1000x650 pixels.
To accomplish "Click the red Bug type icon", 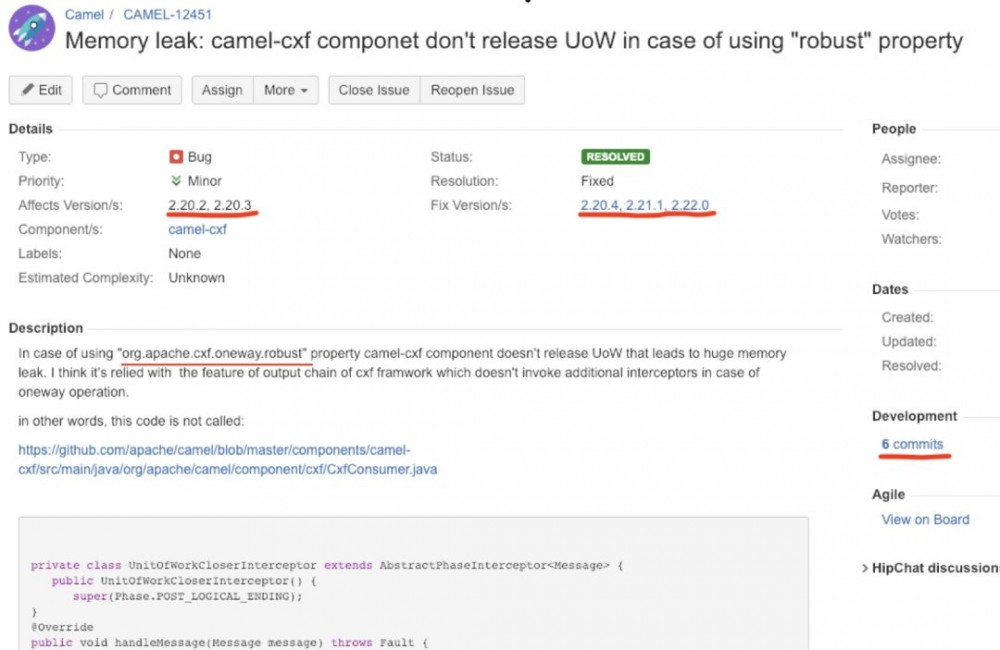I will [x=176, y=157].
